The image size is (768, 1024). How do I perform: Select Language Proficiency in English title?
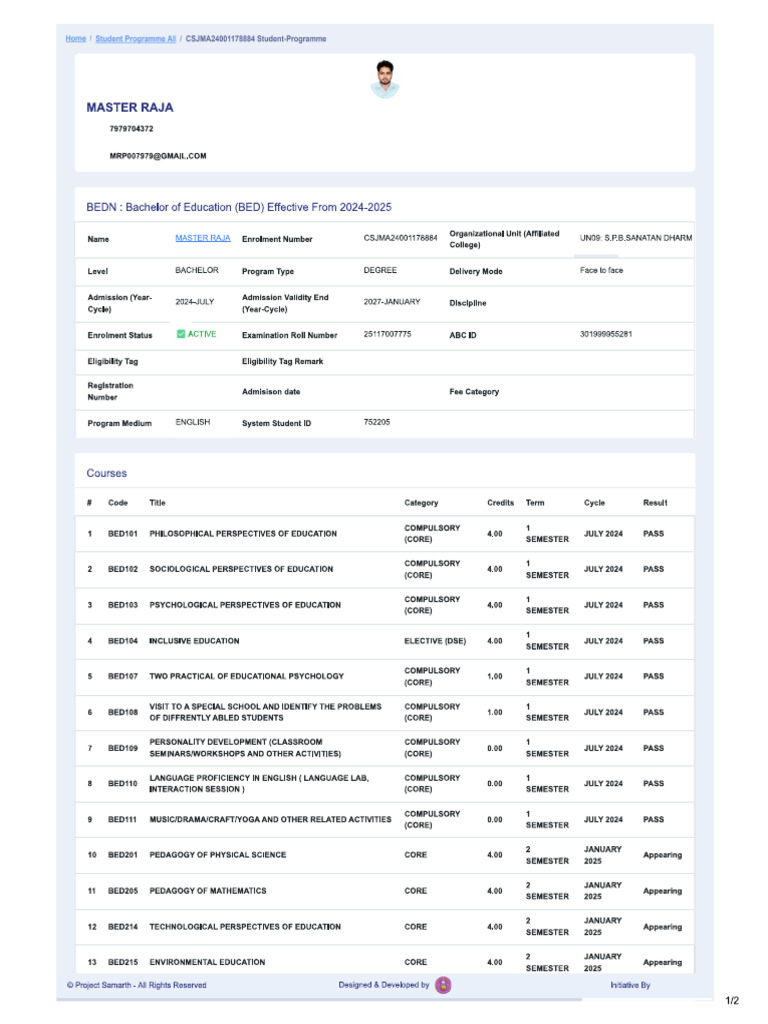(259, 784)
